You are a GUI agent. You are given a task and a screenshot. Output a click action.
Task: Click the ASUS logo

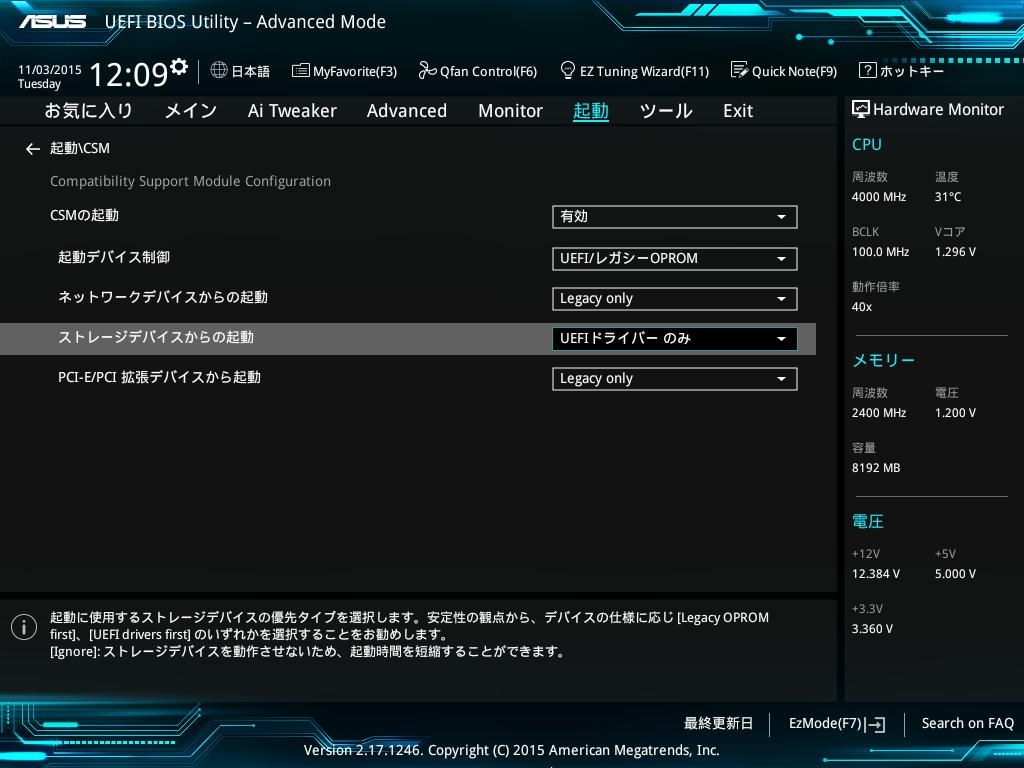tap(52, 22)
